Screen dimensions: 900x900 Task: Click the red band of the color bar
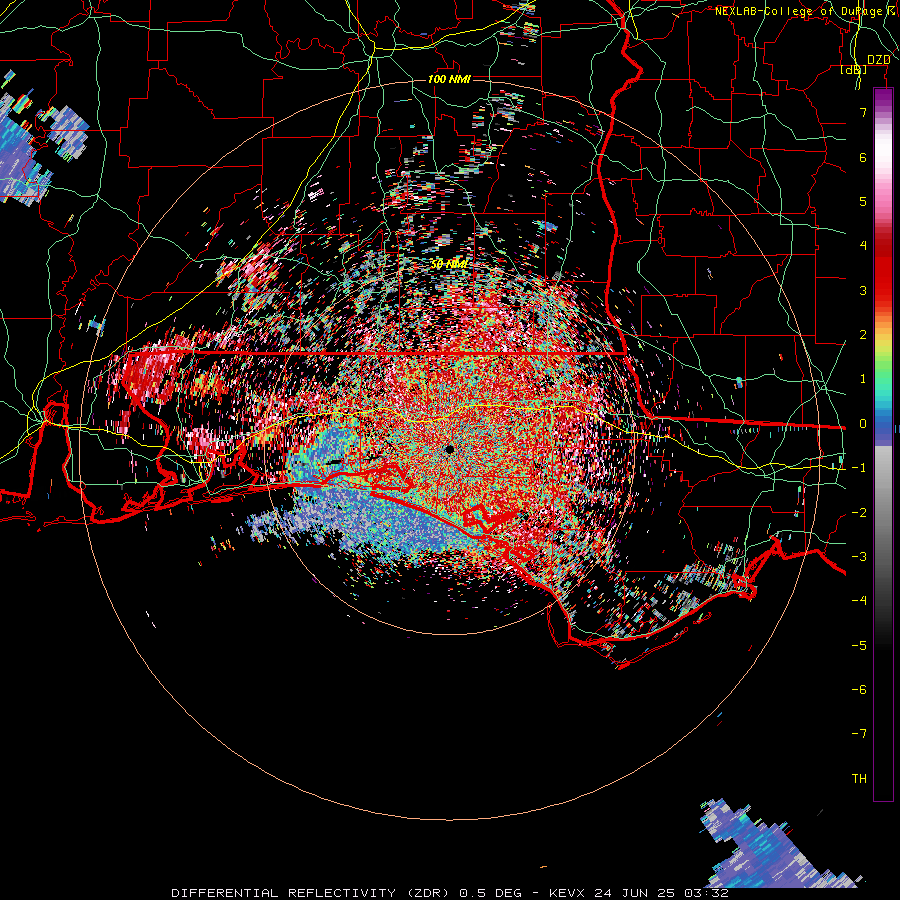883,270
